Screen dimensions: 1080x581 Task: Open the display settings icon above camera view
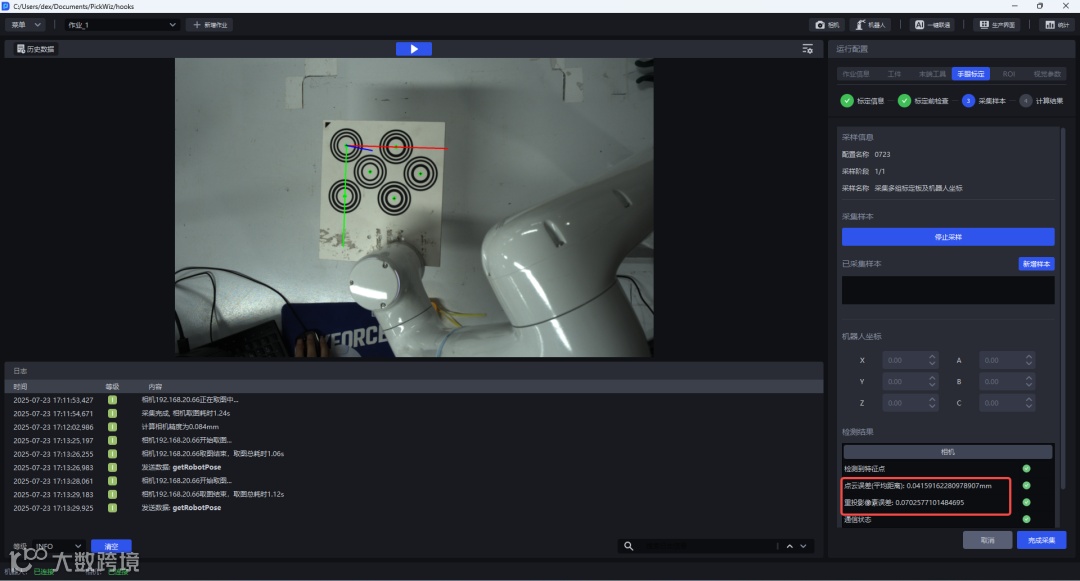click(x=807, y=49)
